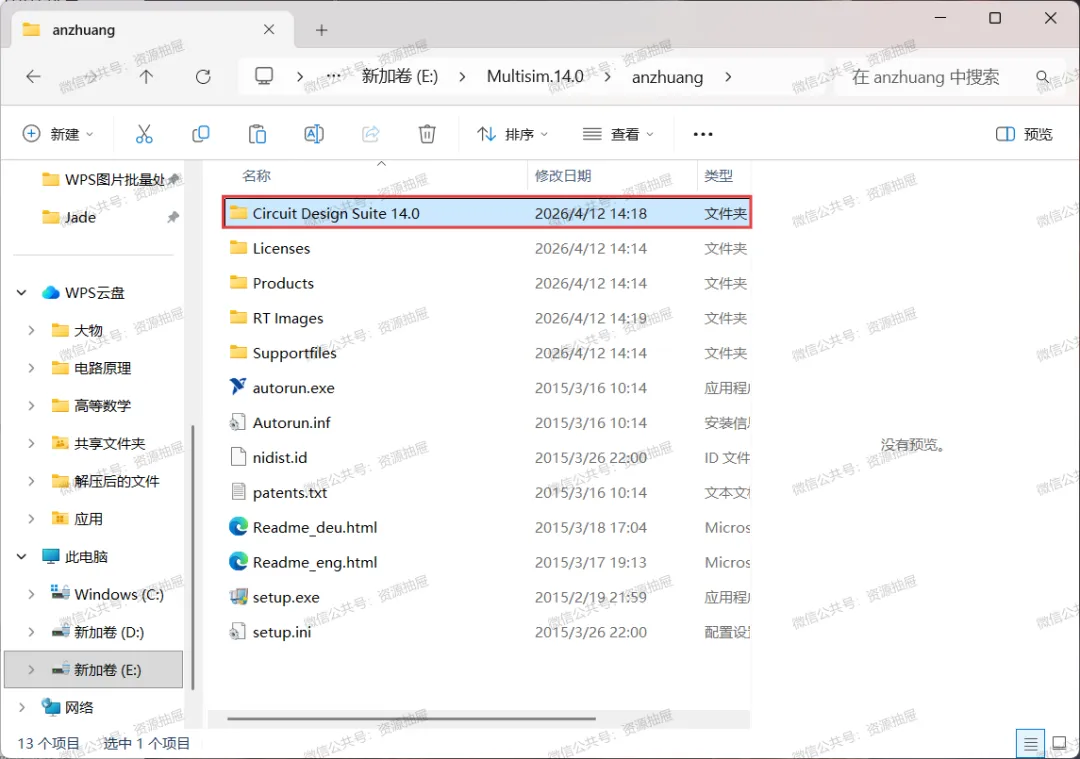Collapse the WPS云盘 tree node

point(21,293)
